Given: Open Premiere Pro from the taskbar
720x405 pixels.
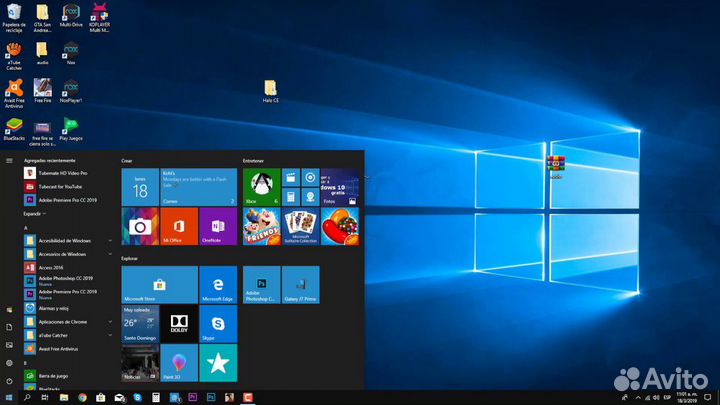Looking at the screenshot, I should tap(192, 397).
